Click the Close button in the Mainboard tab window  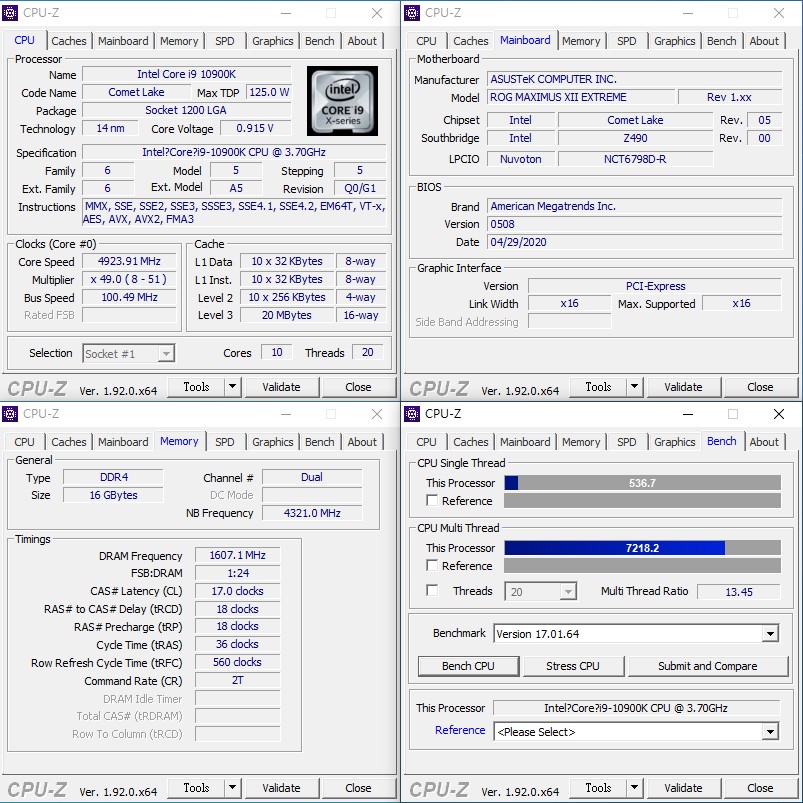(760, 387)
